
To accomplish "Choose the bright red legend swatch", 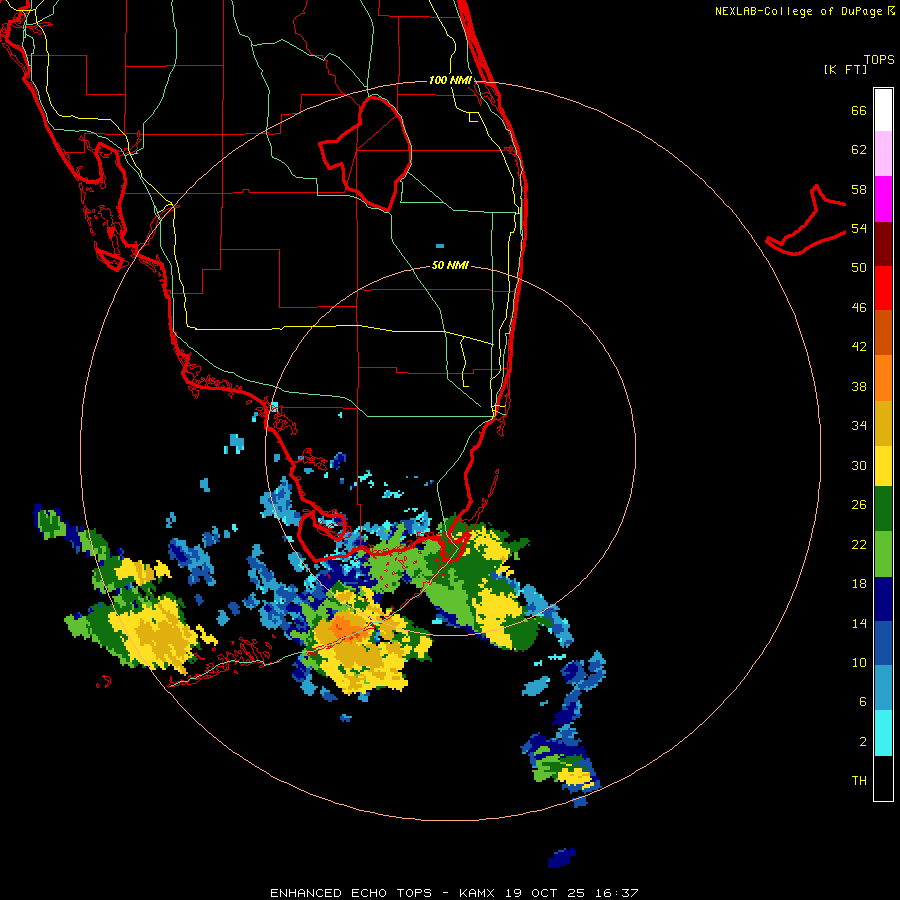I will (883, 288).
